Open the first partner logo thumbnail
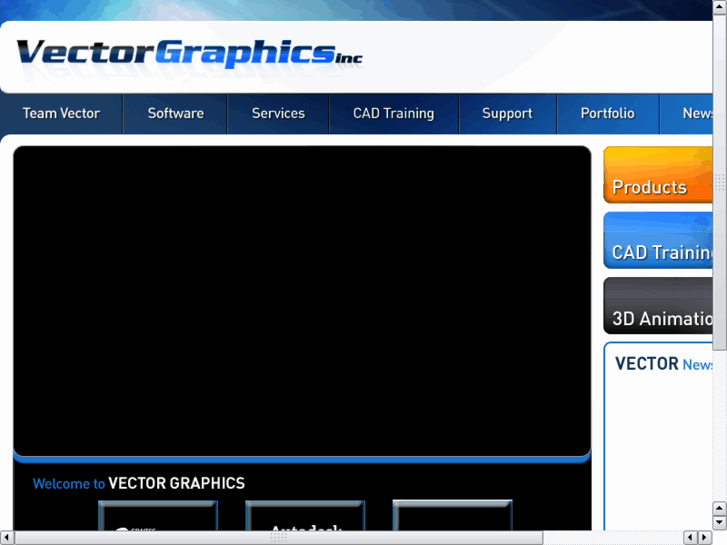The image size is (727, 545). pos(158,515)
